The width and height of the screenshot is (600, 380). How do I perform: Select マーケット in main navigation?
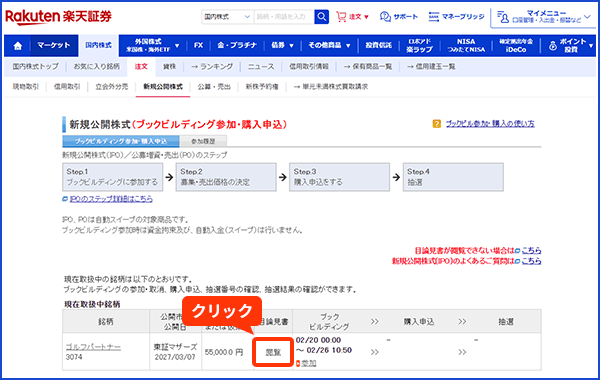pos(54,46)
